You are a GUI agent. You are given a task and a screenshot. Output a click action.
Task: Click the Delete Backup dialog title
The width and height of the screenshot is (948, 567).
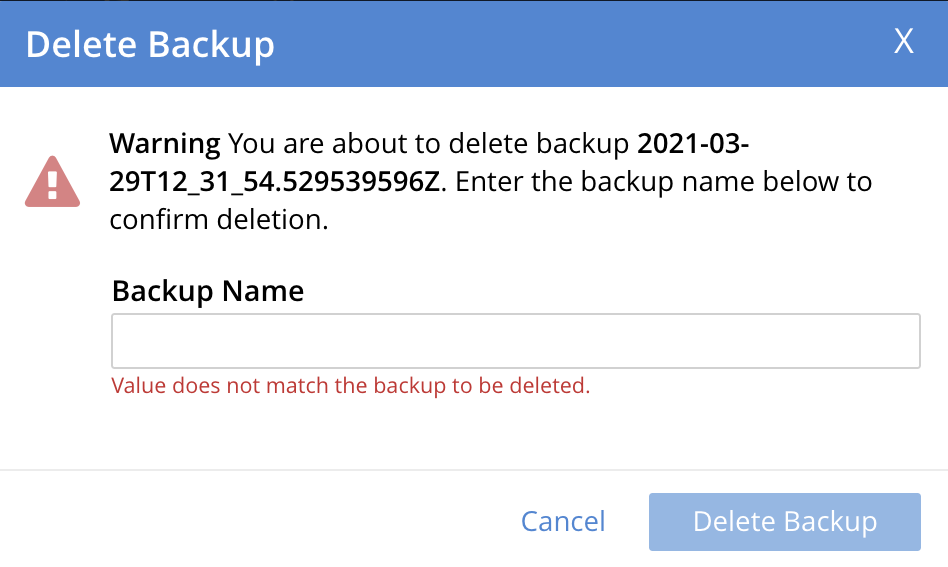coord(150,45)
